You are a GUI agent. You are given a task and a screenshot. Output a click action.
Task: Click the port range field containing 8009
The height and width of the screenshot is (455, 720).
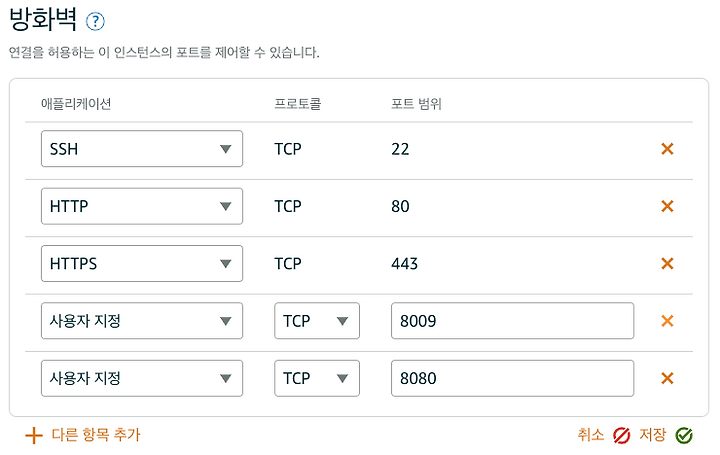[x=512, y=321]
